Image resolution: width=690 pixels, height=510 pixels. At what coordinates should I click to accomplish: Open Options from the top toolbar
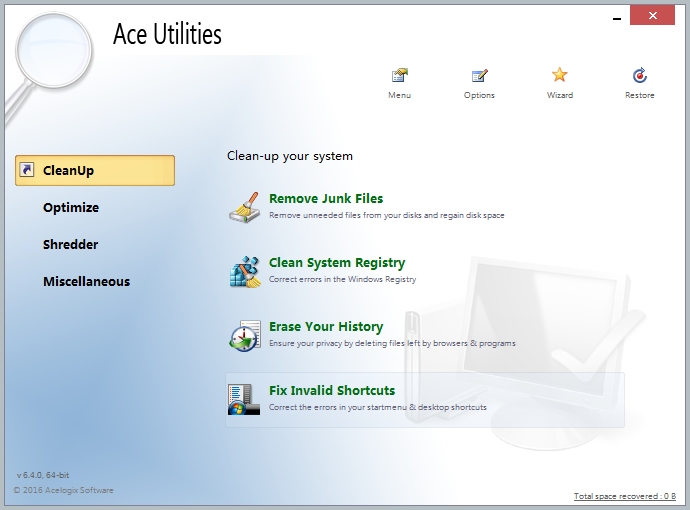coord(479,76)
